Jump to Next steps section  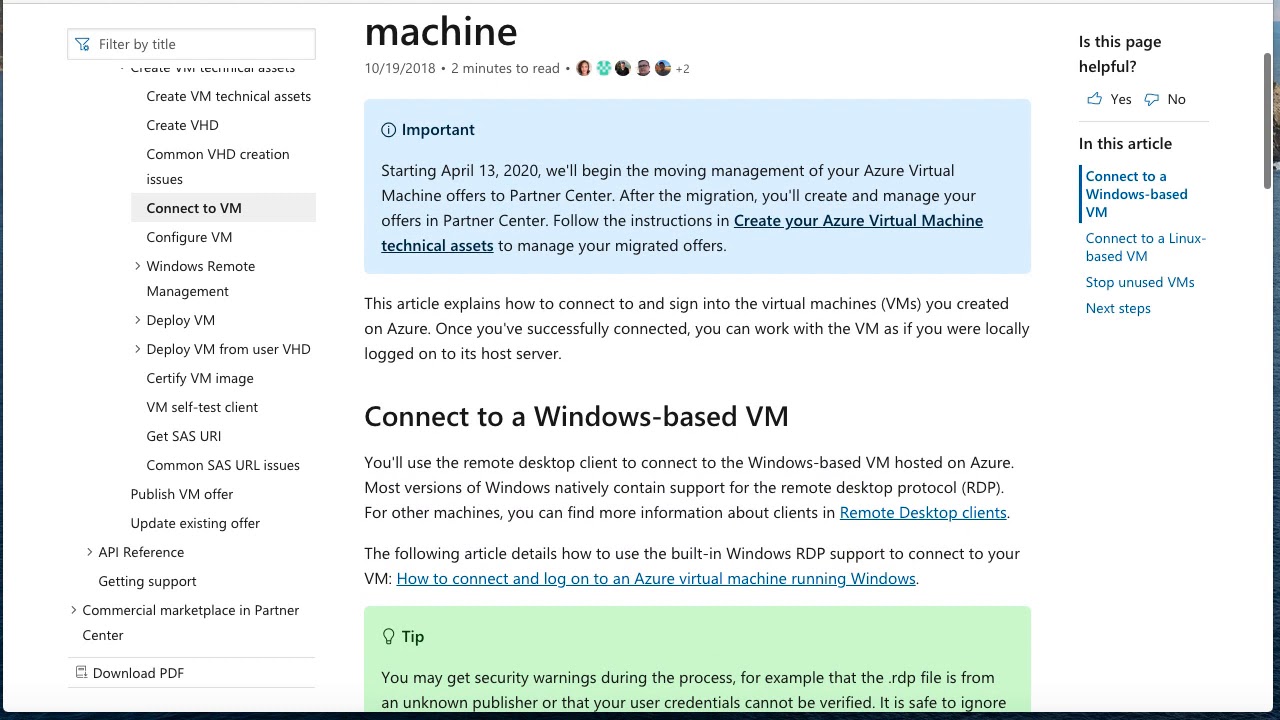tap(1118, 308)
